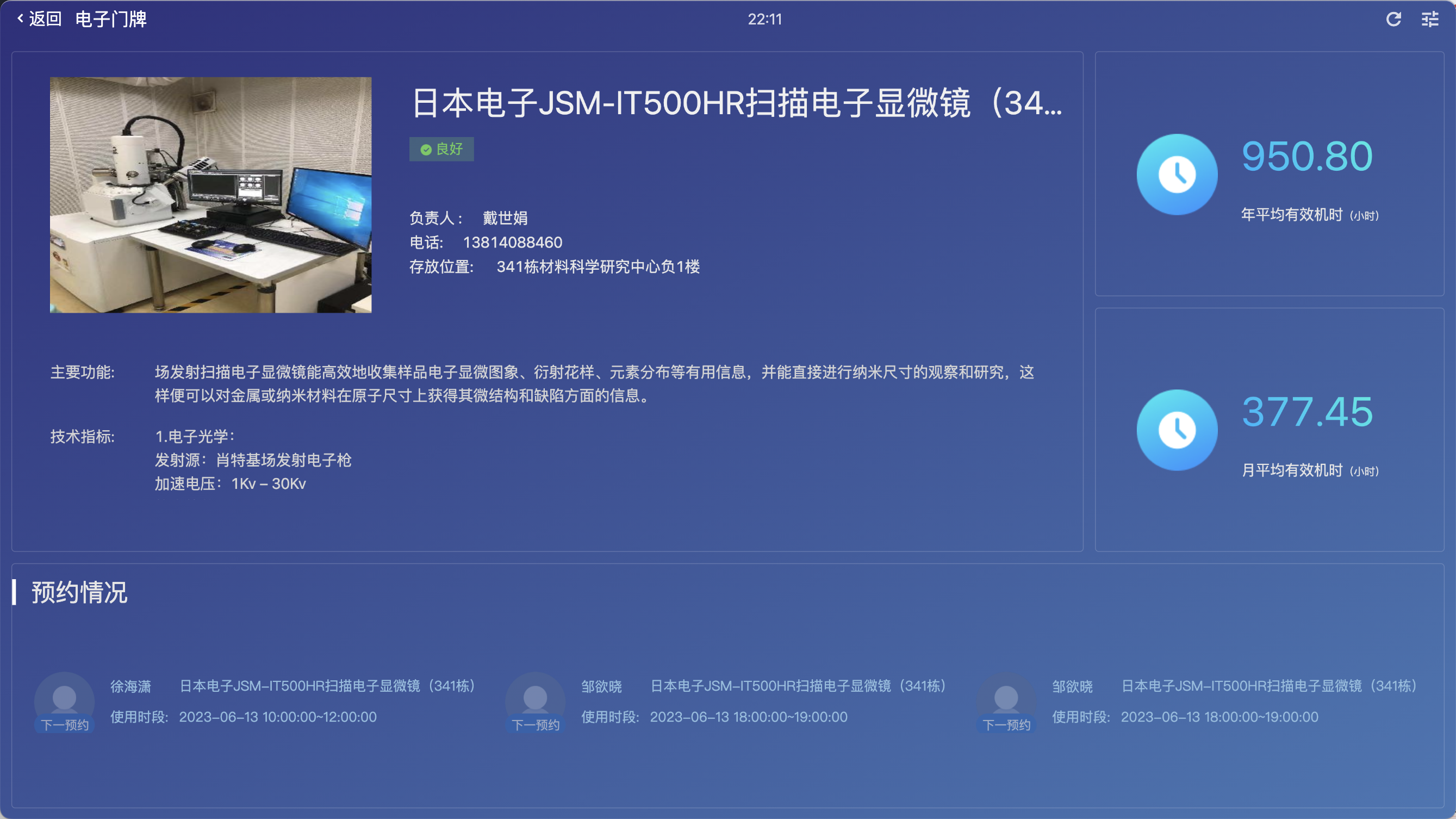Screen dimensions: 1456x819
Task: Click the 377.45 monthly hours value
Action: [1307, 412]
